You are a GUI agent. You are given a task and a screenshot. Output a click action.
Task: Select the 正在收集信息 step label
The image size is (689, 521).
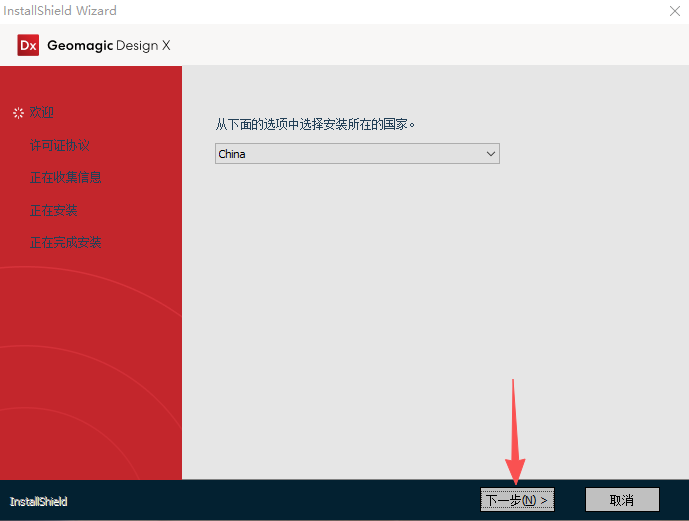tap(65, 177)
